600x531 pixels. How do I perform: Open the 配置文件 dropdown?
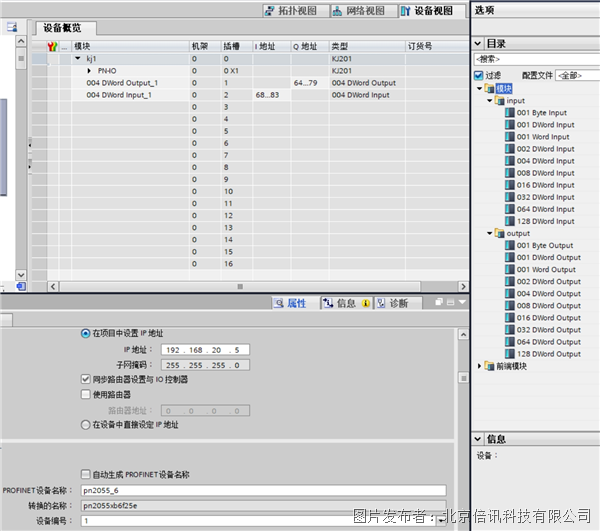click(x=577, y=75)
